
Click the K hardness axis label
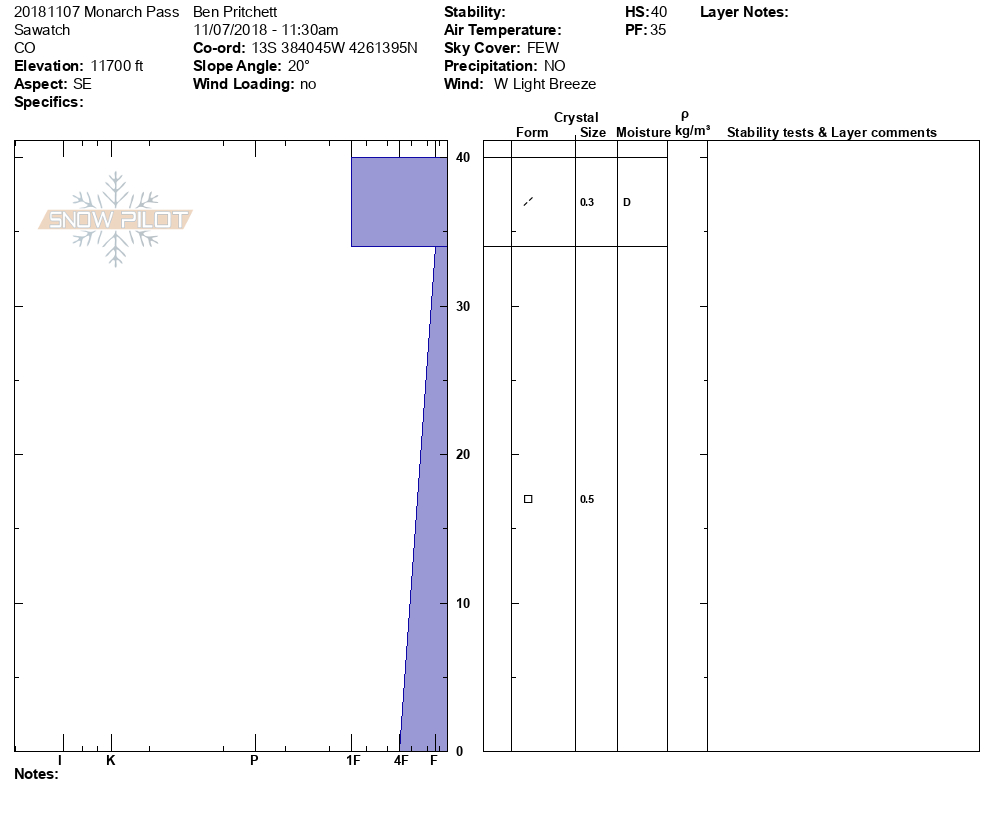[x=111, y=761]
